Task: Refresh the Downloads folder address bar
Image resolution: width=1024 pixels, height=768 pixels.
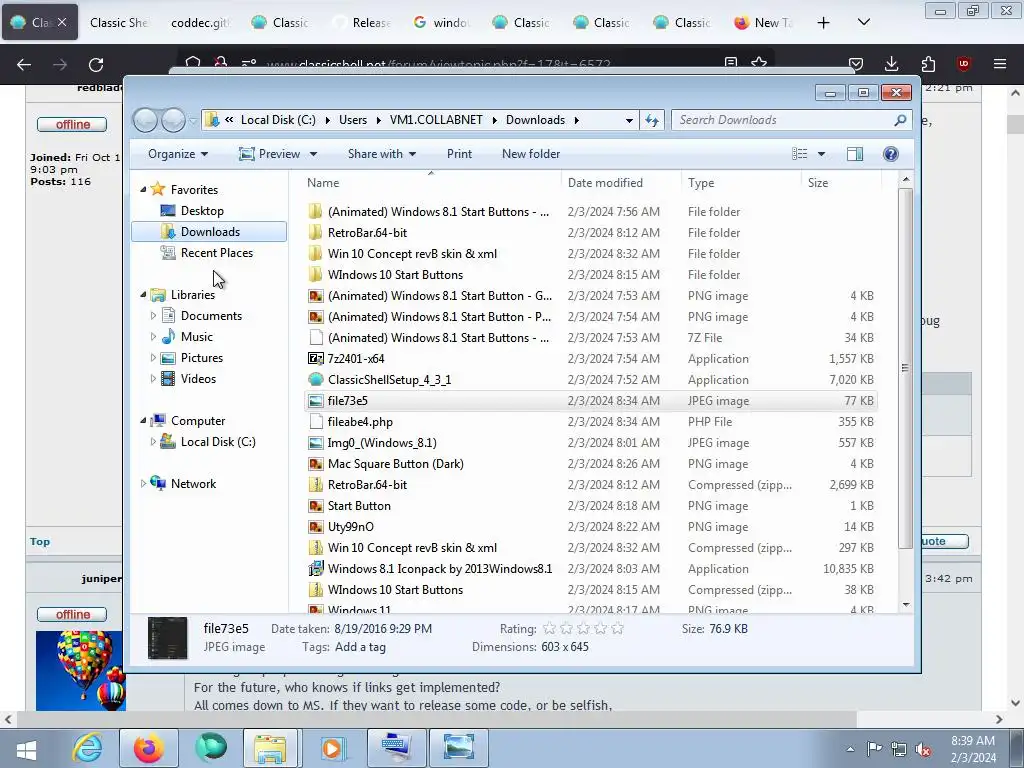Action: [652, 120]
